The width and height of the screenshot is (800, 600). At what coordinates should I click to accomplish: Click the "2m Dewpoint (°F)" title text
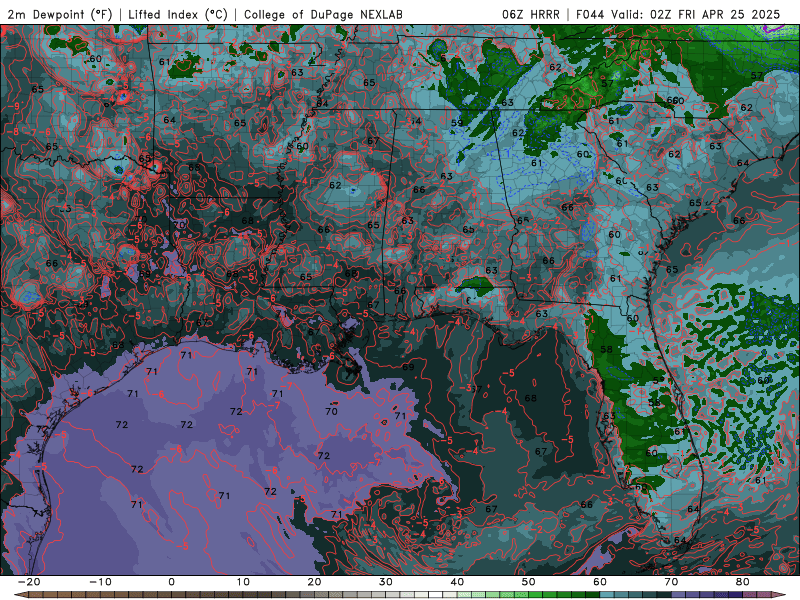coord(60,14)
